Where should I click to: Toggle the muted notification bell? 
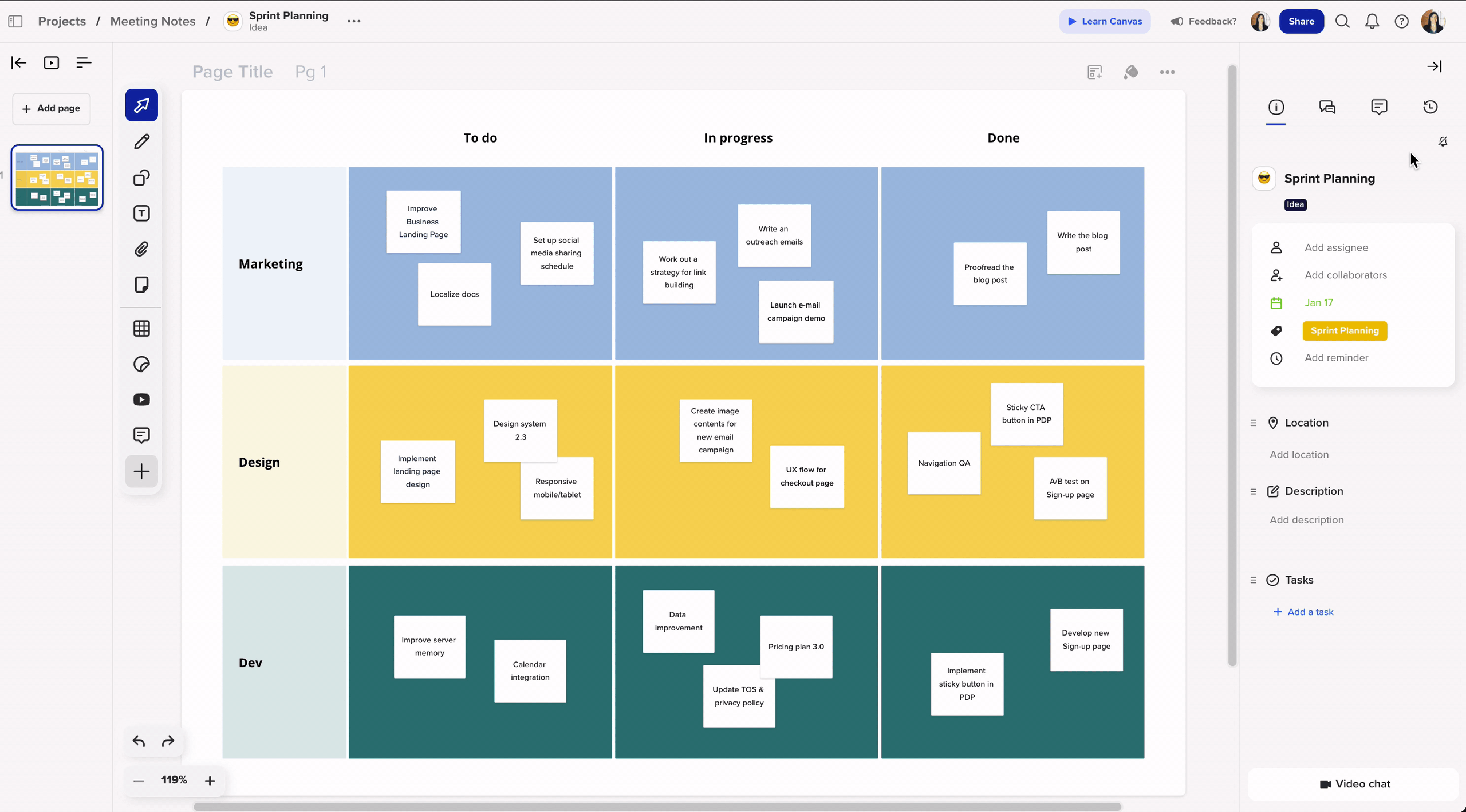coord(1443,141)
